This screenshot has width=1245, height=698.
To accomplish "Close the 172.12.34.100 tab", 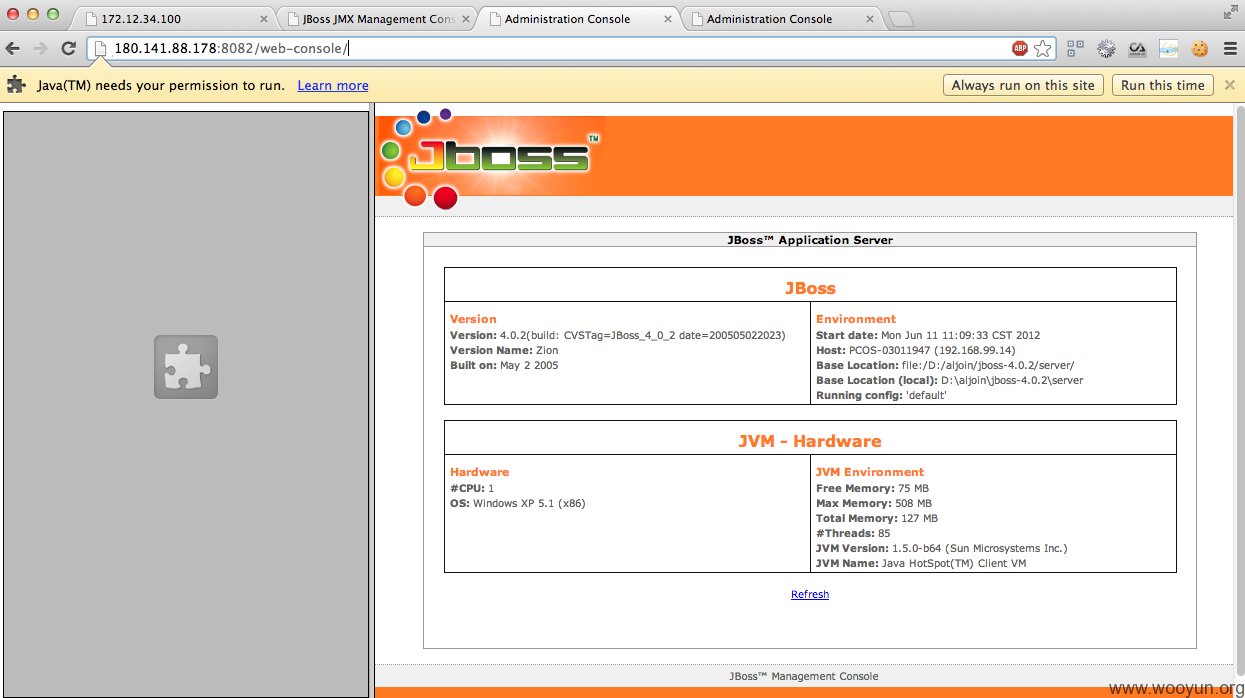I will 264,19.
